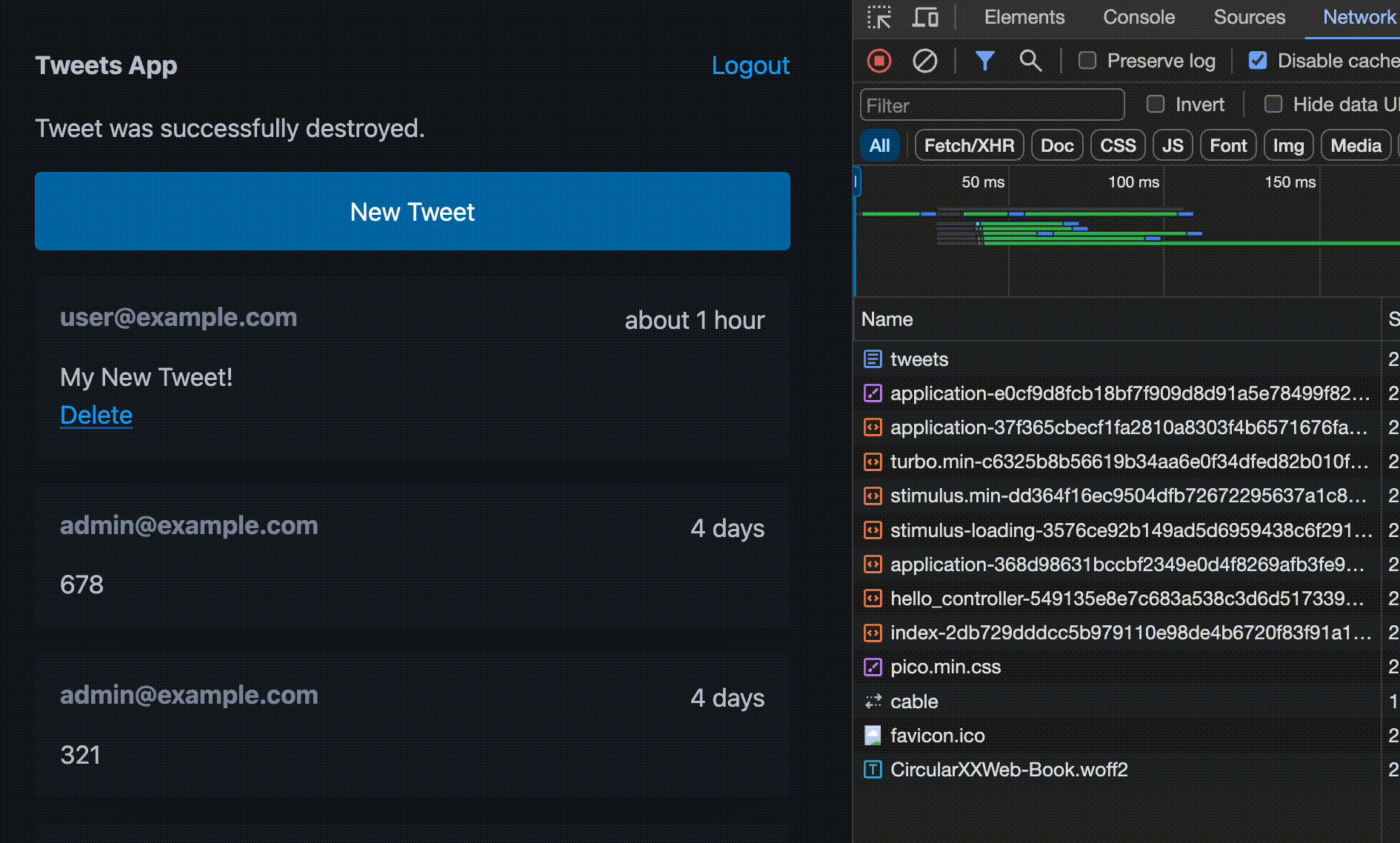Filter requests by Font type

[1228, 145]
